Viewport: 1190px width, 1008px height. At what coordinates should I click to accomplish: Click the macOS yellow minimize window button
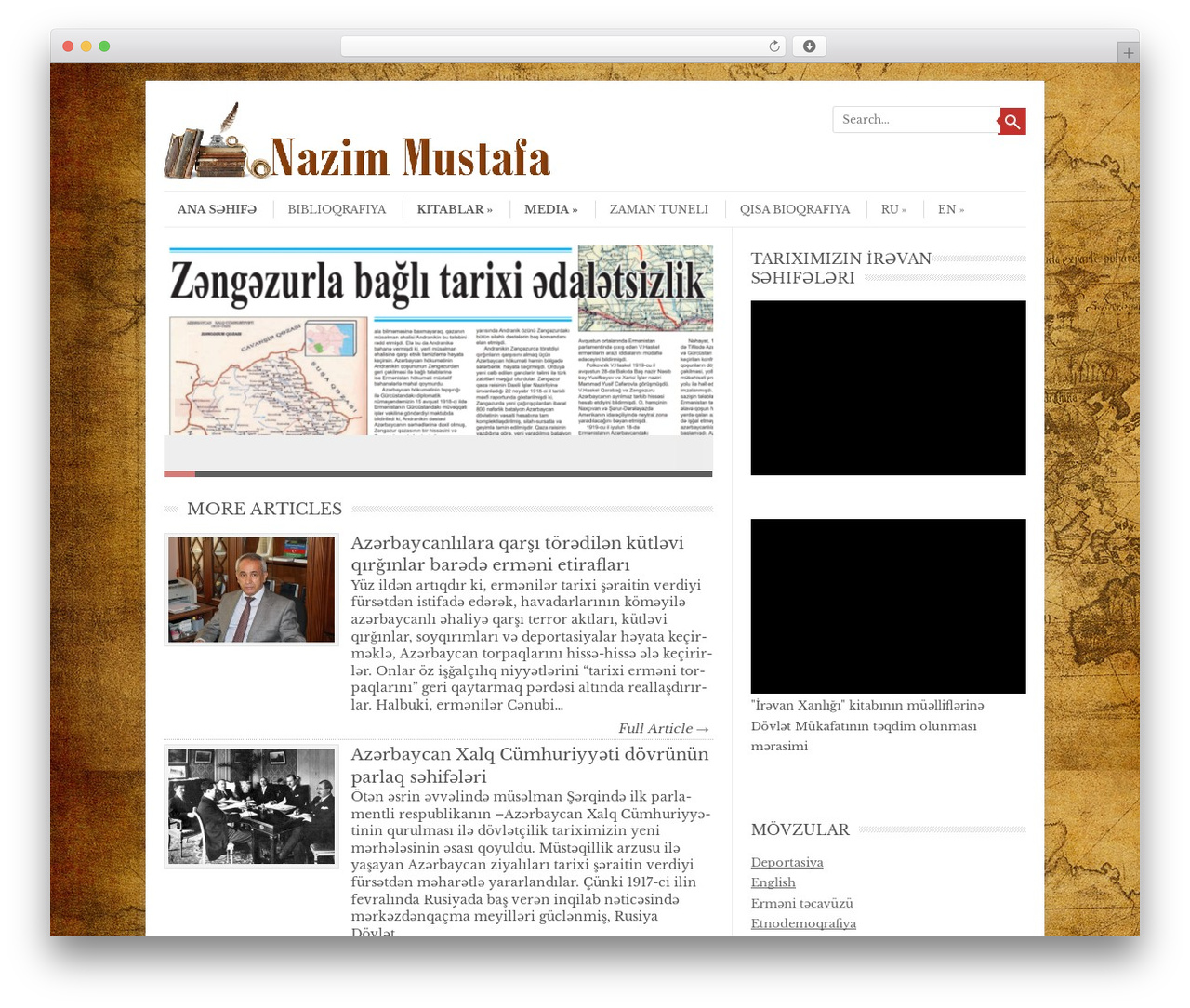[x=86, y=46]
